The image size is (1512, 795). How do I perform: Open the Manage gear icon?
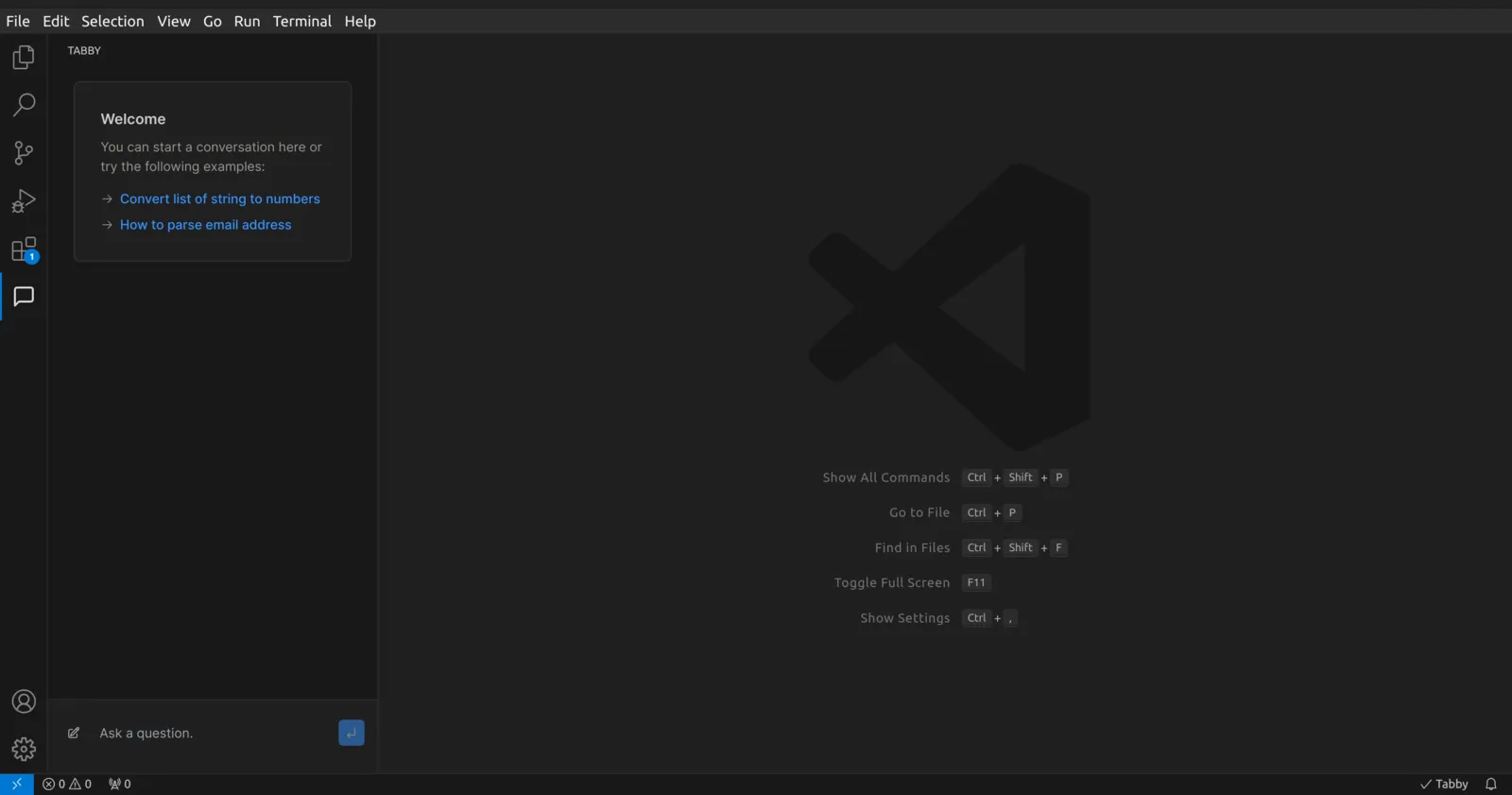pyautogui.click(x=24, y=750)
